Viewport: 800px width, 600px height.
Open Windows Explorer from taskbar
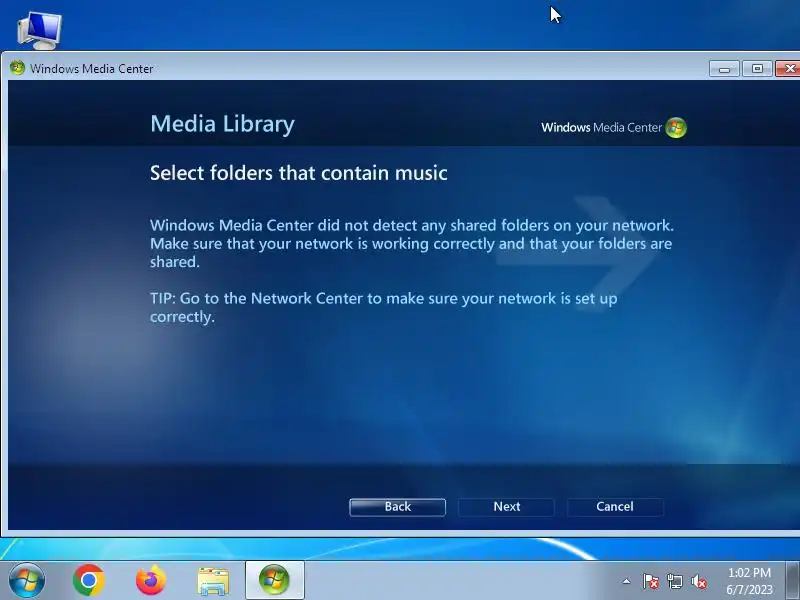213,581
